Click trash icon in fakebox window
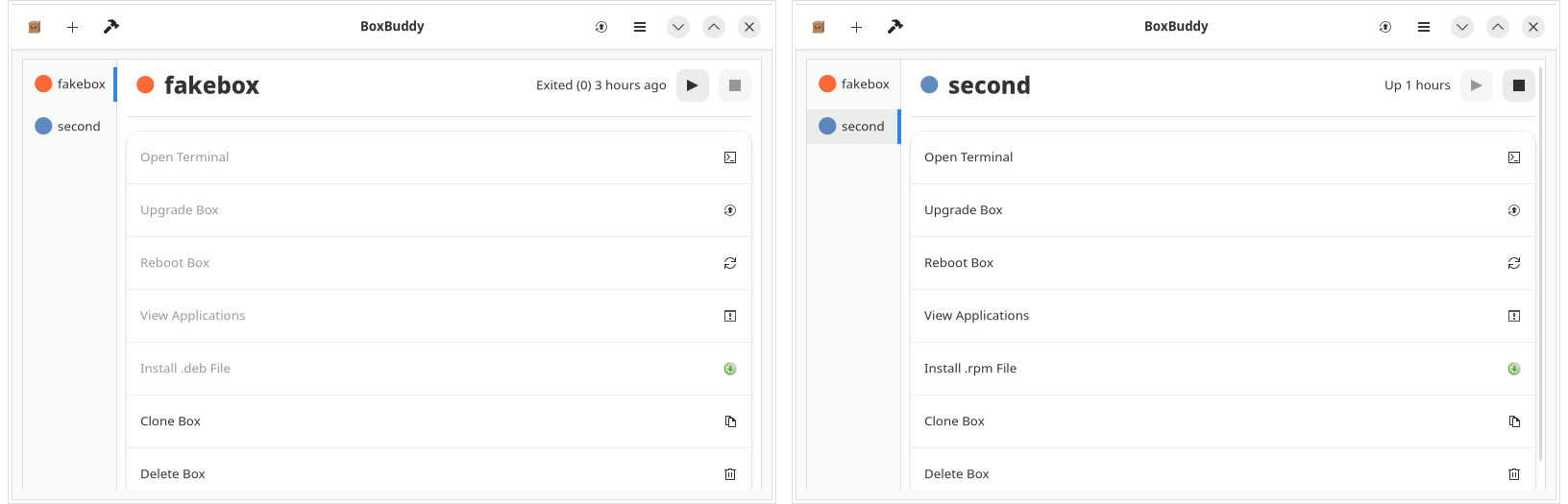Screen dimensions: 1568x504 (730, 474)
